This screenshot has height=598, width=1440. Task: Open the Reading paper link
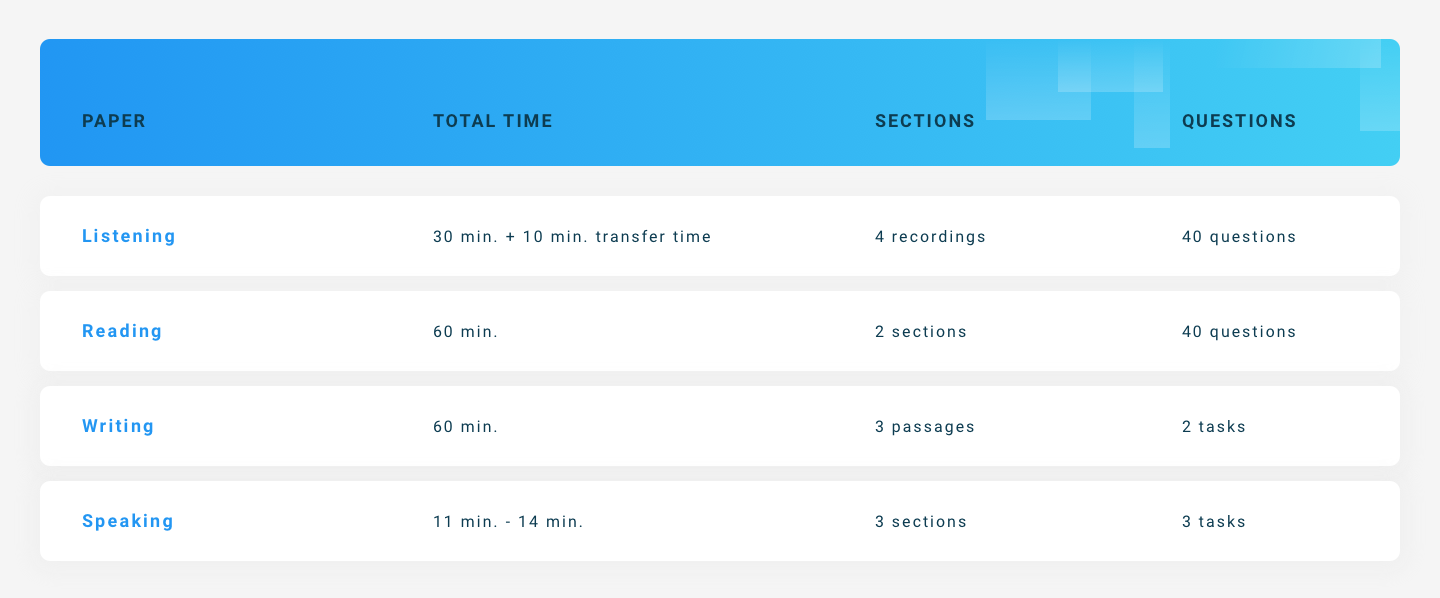tap(122, 331)
